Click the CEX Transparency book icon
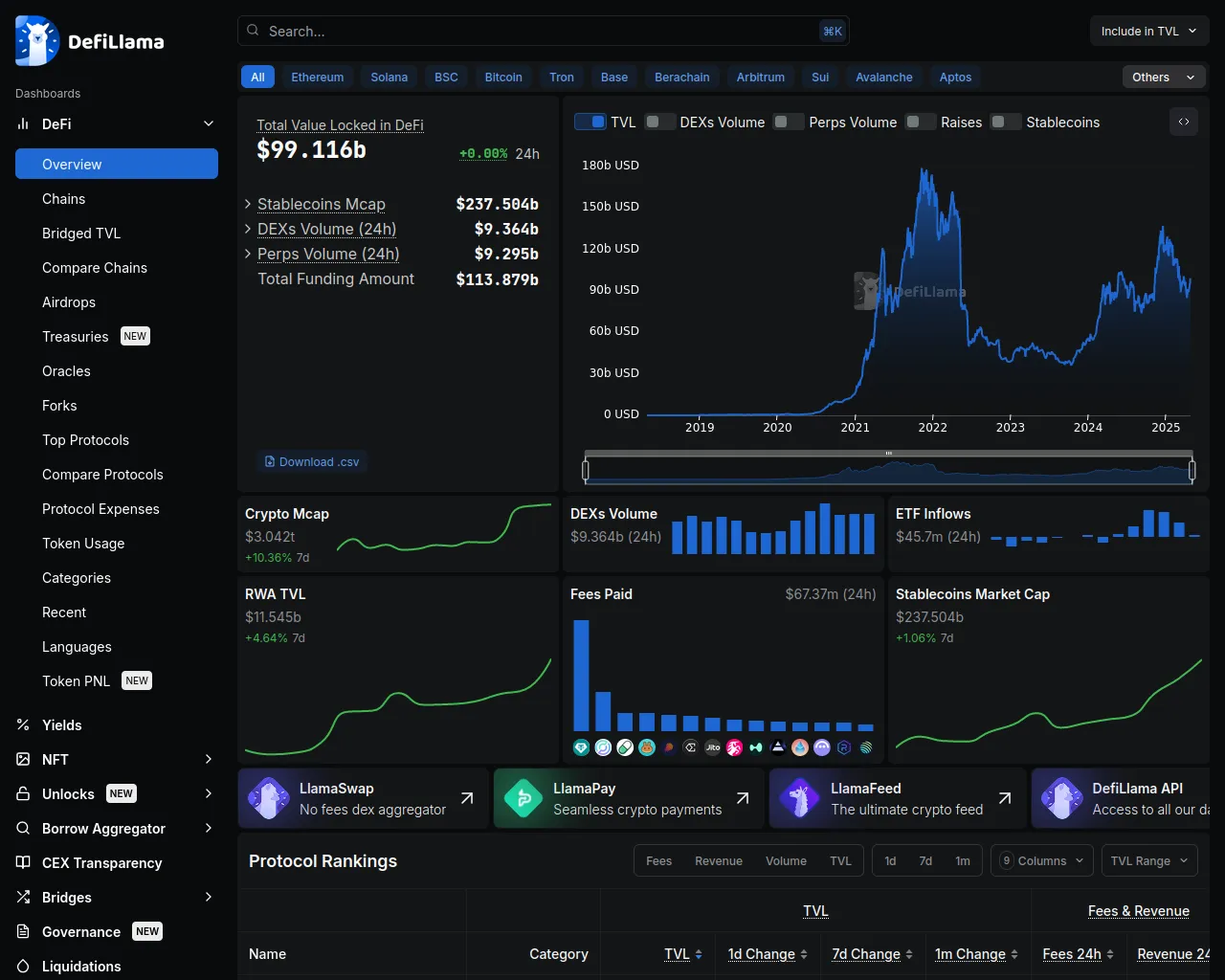1225x980 pixels. (x=23, y=863)
